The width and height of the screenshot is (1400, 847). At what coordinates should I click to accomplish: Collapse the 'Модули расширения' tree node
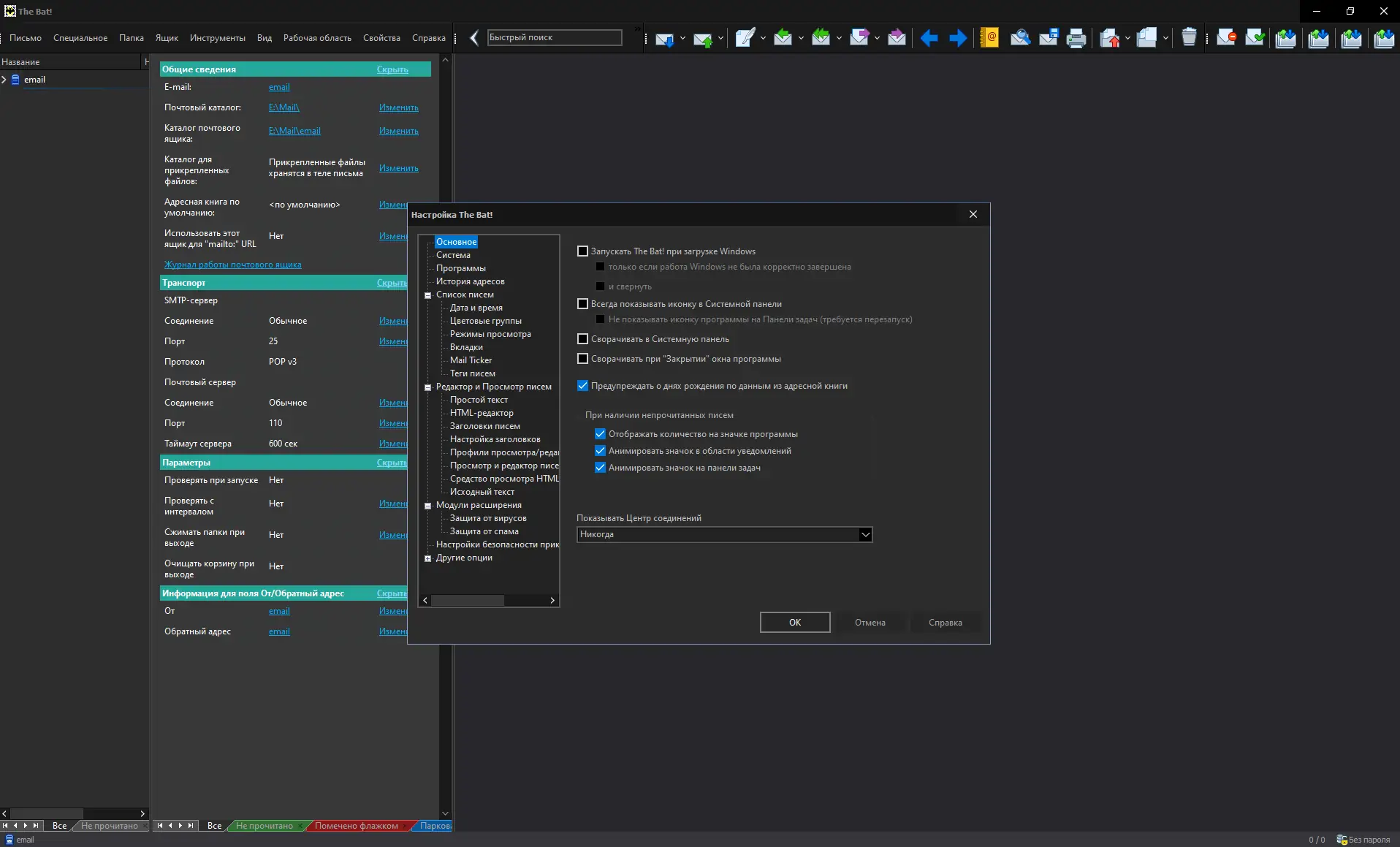click(428, 506)
